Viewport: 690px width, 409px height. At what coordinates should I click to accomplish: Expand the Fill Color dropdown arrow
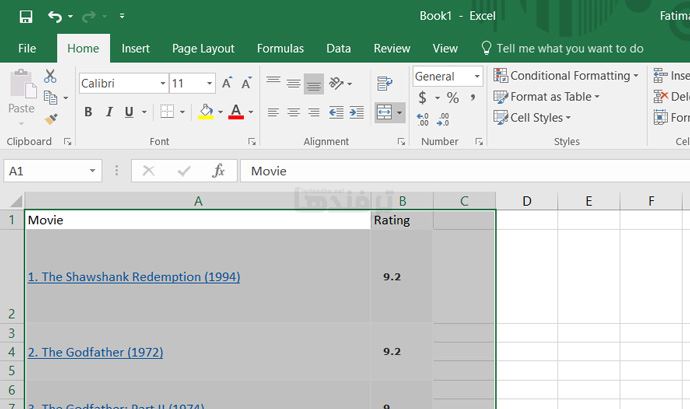[220, 112]
